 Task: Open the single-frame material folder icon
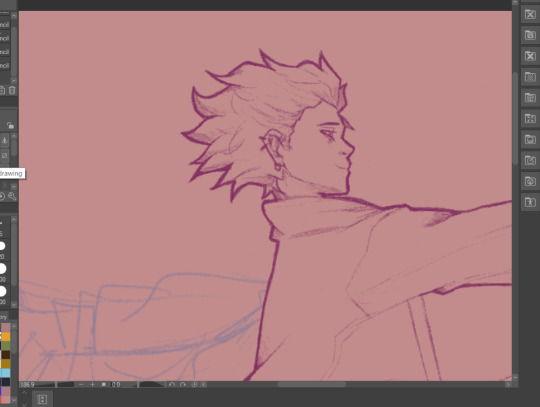click(530, 98)
